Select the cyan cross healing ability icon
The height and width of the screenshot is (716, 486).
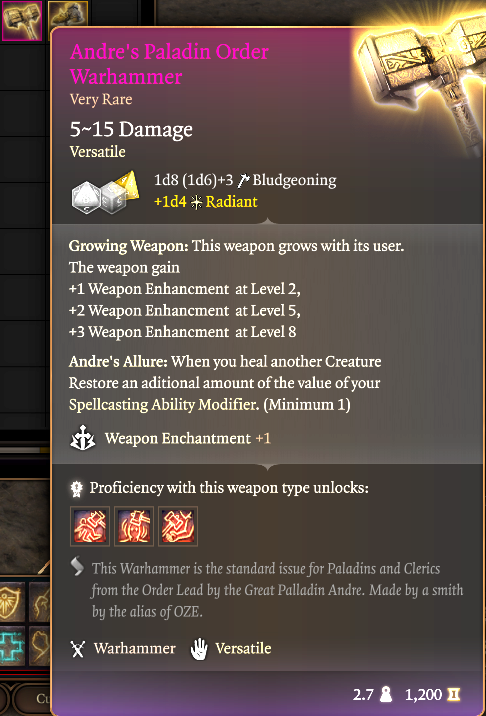click(12, 646)
